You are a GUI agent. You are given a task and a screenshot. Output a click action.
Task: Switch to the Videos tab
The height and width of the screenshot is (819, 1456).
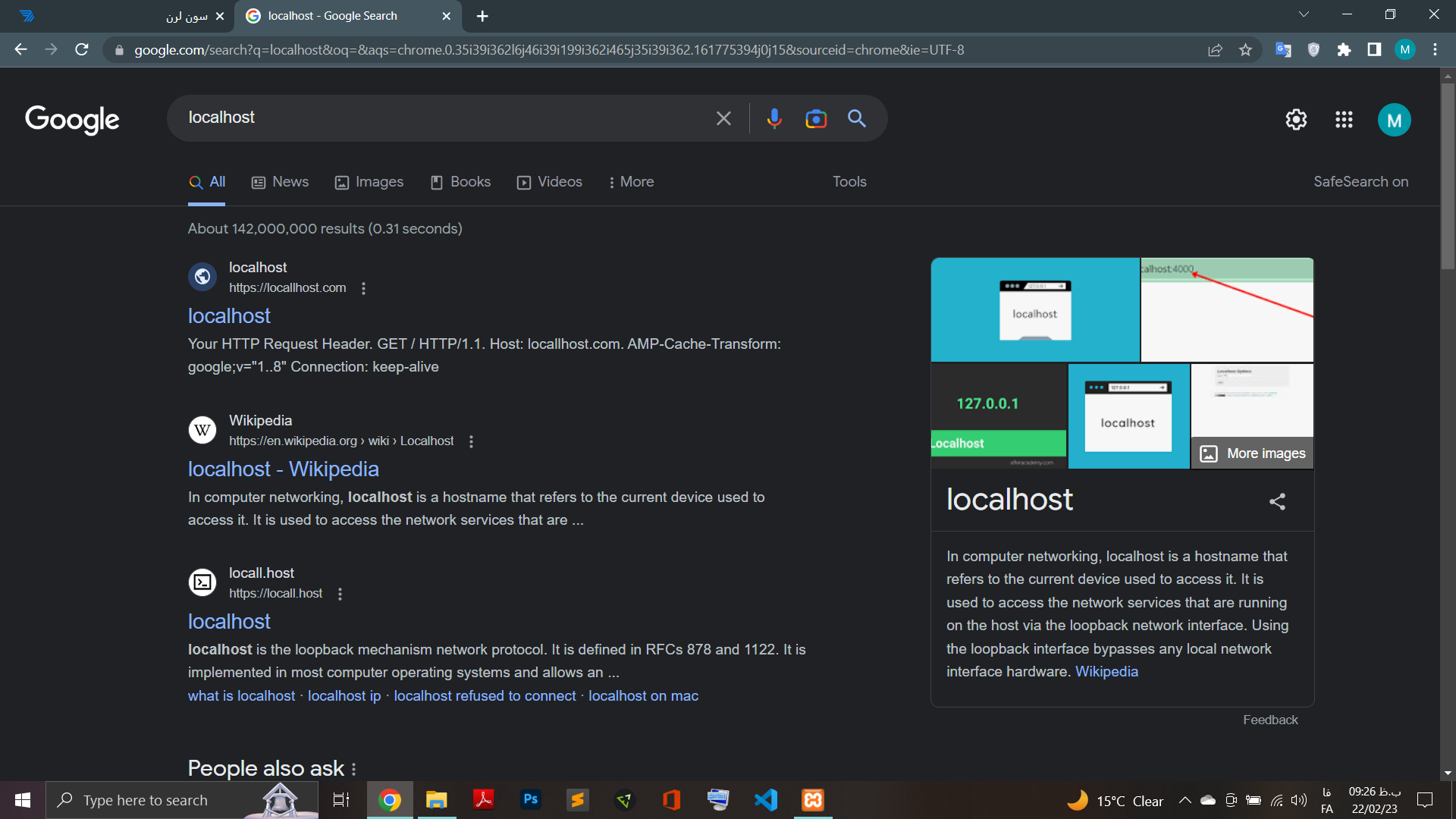coord(549,182)
